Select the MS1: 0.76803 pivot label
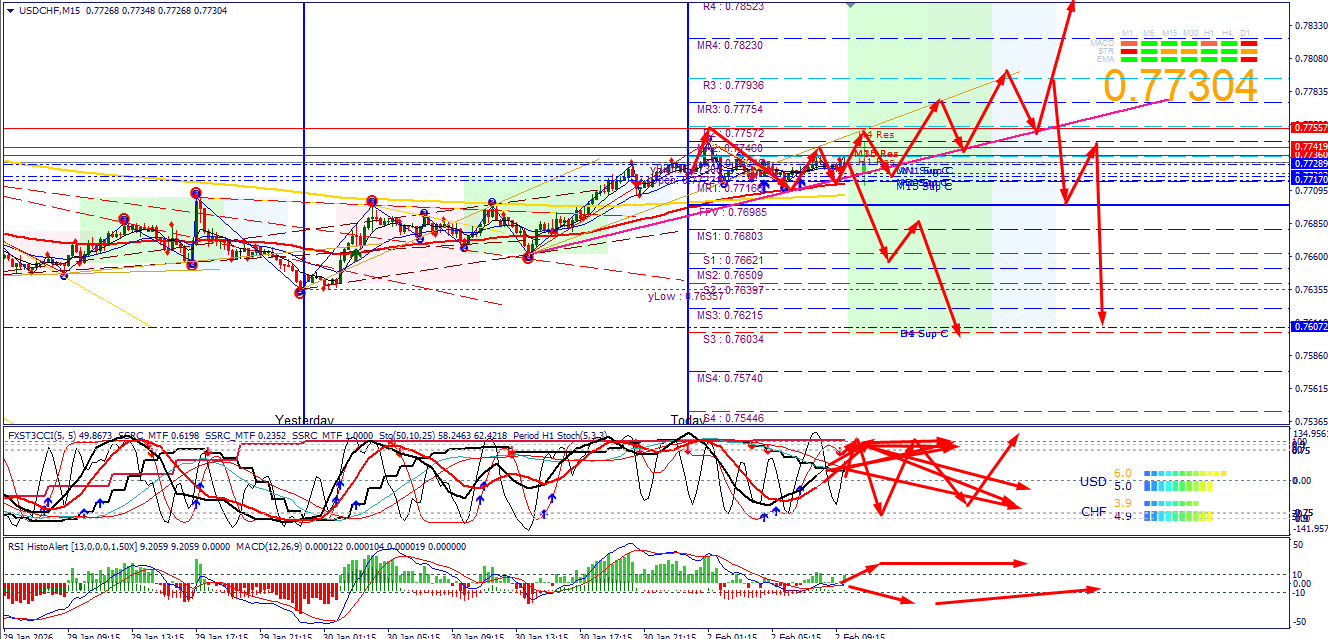 click(730, 236)
